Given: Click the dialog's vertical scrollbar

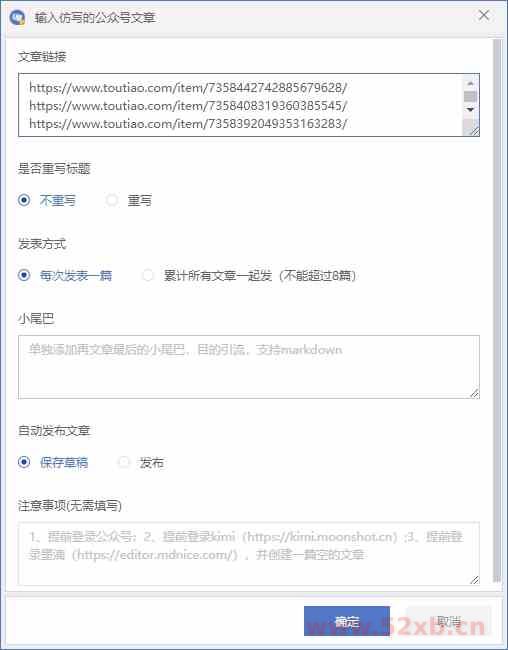Looking at the screenshot, I should [496, 311].
